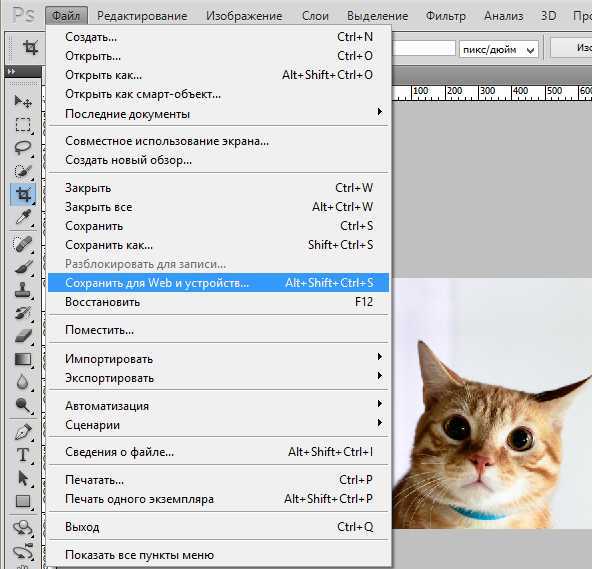
Task: Select the Pen tool
Action: pyautogui.click(x=23, y=432)
